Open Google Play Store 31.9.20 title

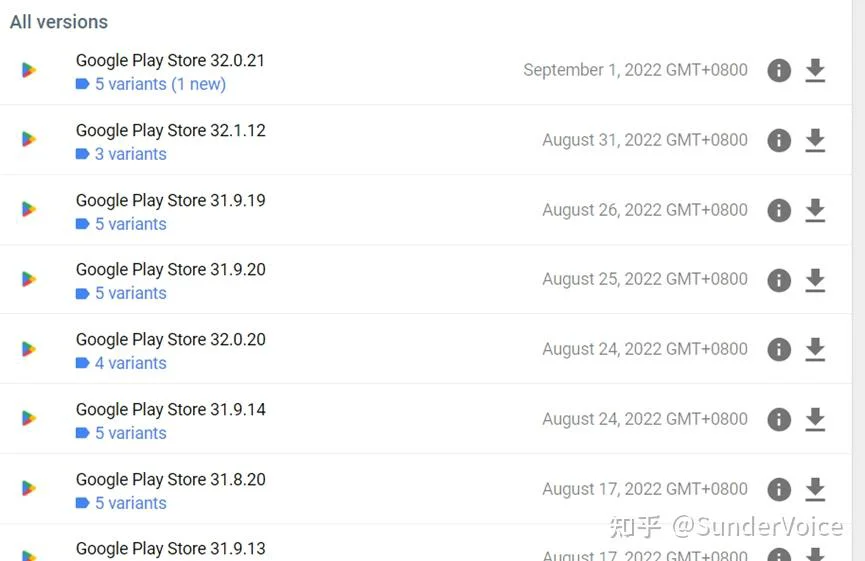pos(170,269)
